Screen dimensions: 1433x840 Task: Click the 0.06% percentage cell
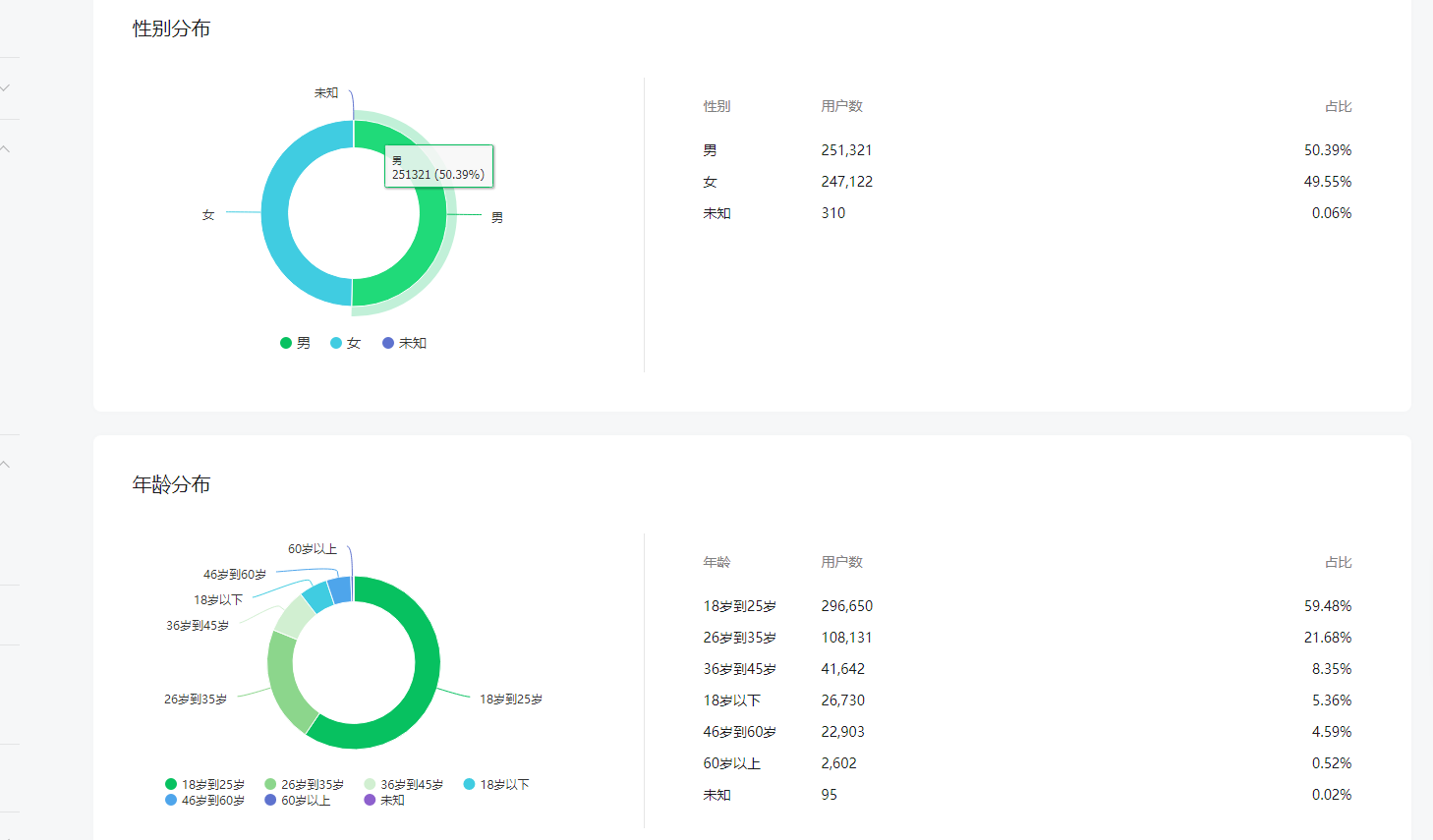[1332, 213]
